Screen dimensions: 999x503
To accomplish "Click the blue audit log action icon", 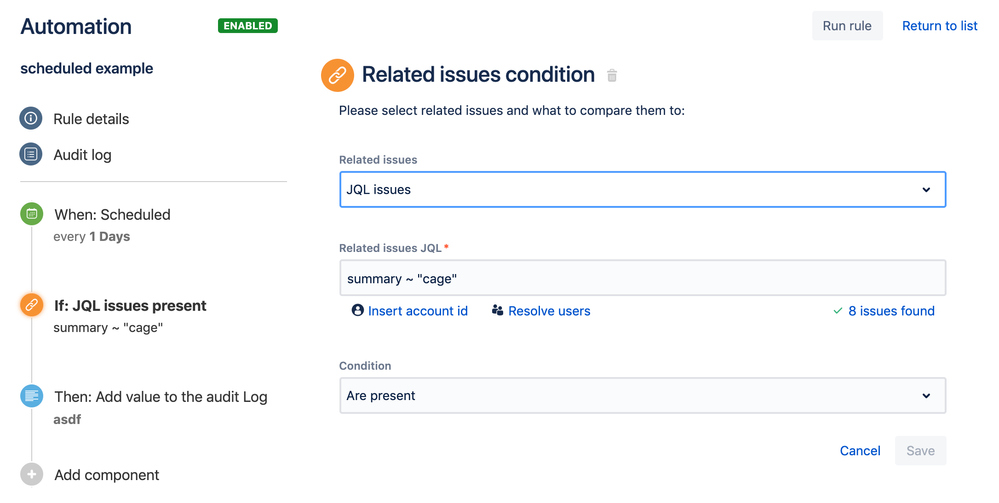I will coord(31,396).
